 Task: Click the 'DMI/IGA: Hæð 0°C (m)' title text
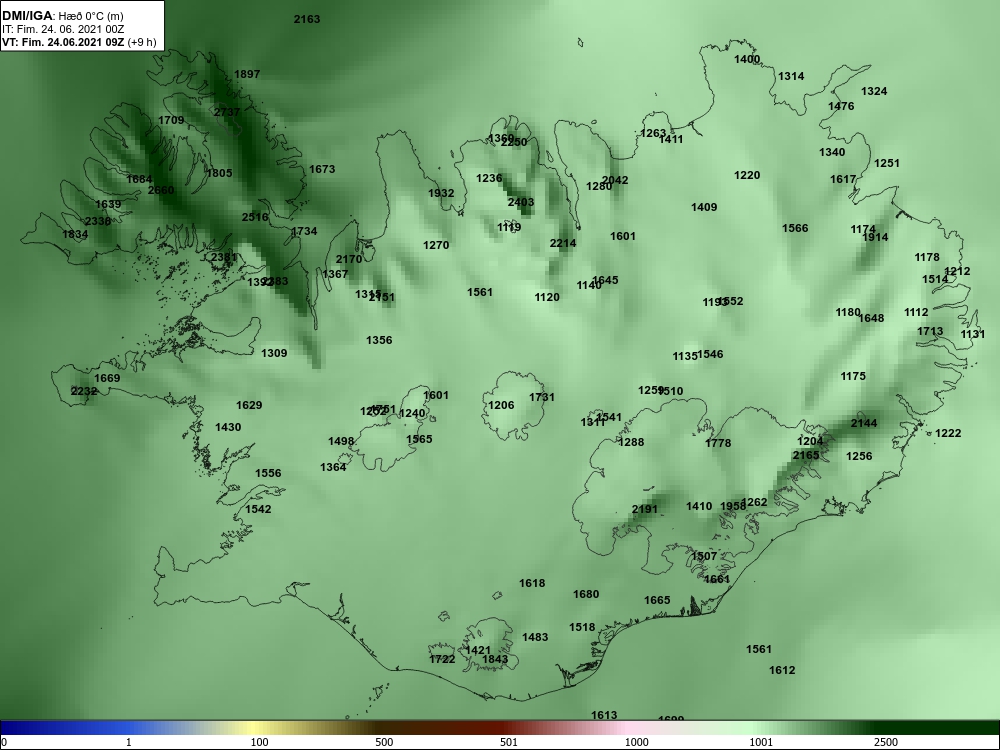point(62,16)
